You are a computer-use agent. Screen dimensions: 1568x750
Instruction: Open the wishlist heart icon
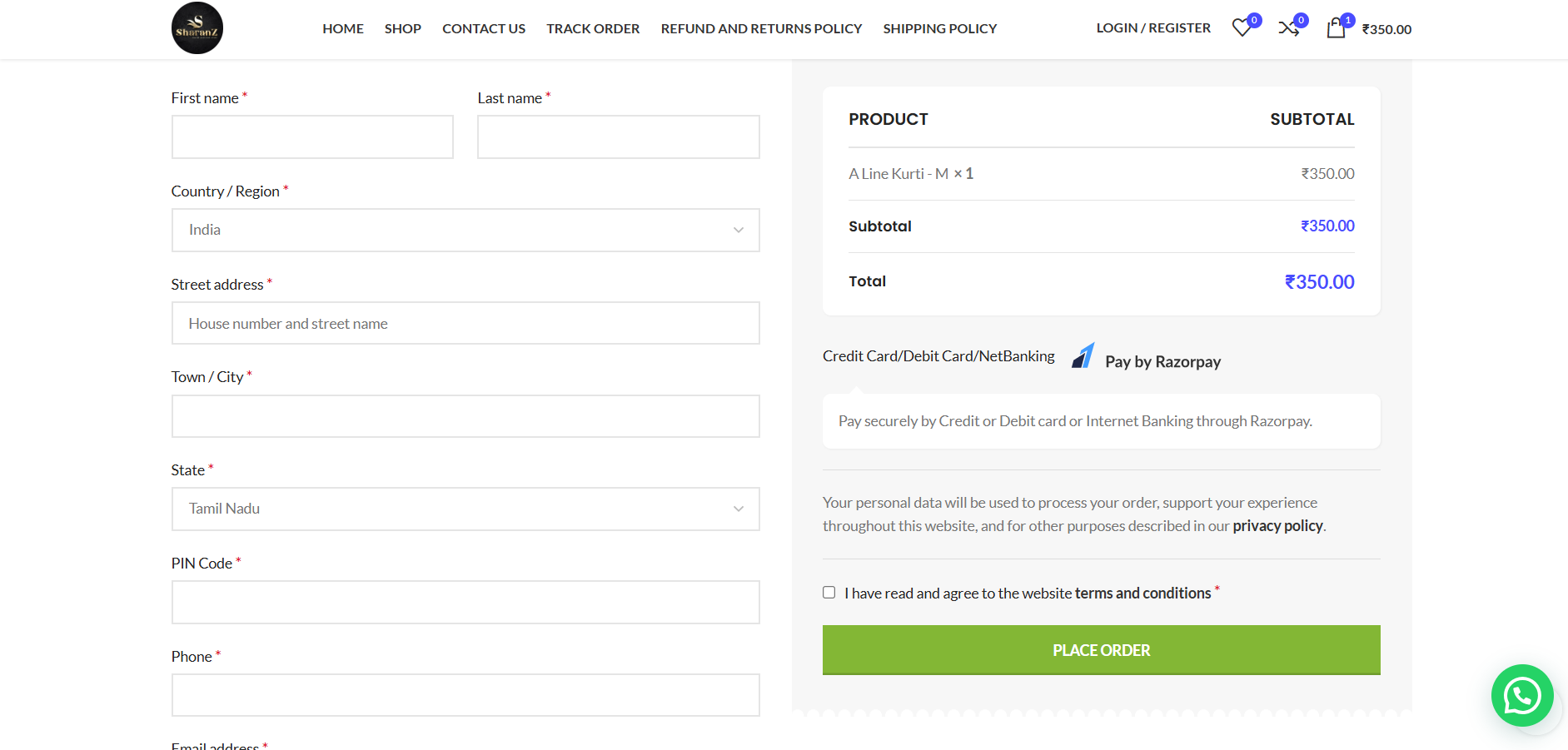1242,28
